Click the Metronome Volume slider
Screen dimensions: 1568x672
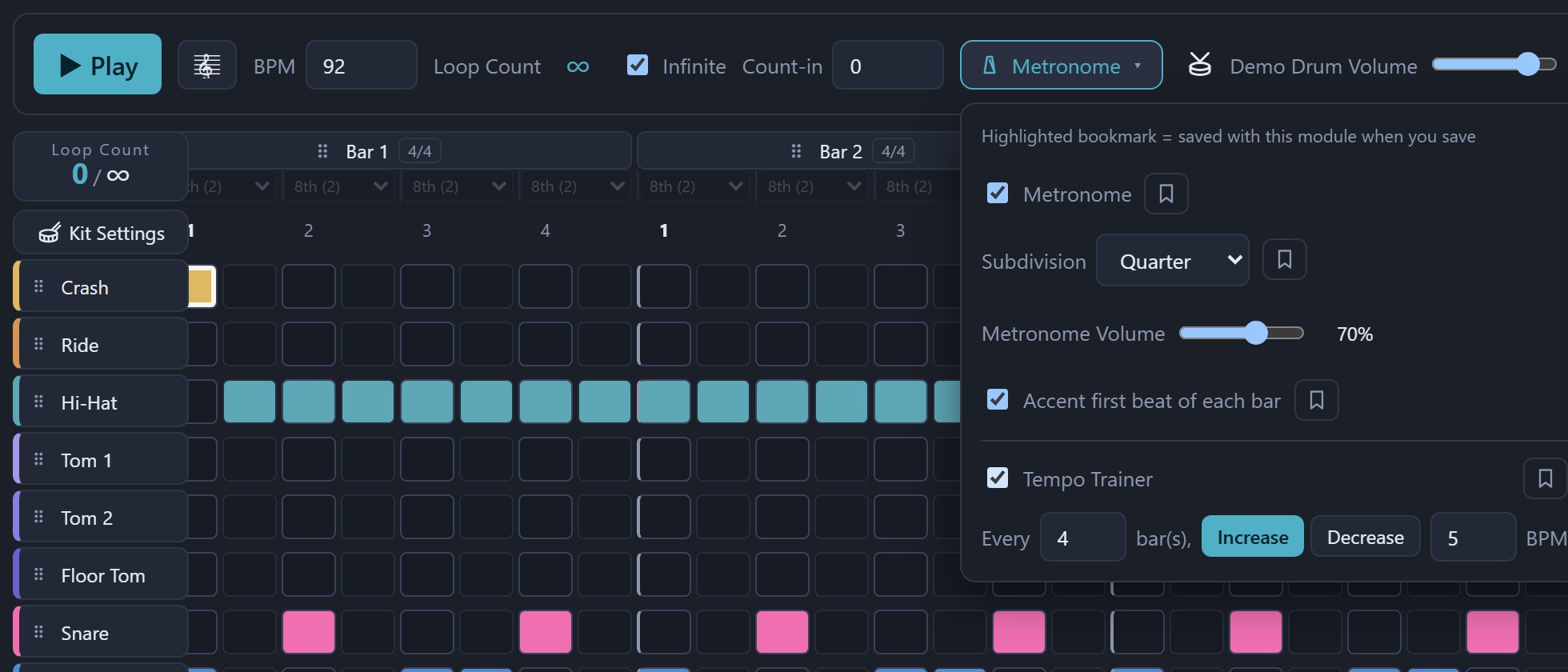(1242, 333)
